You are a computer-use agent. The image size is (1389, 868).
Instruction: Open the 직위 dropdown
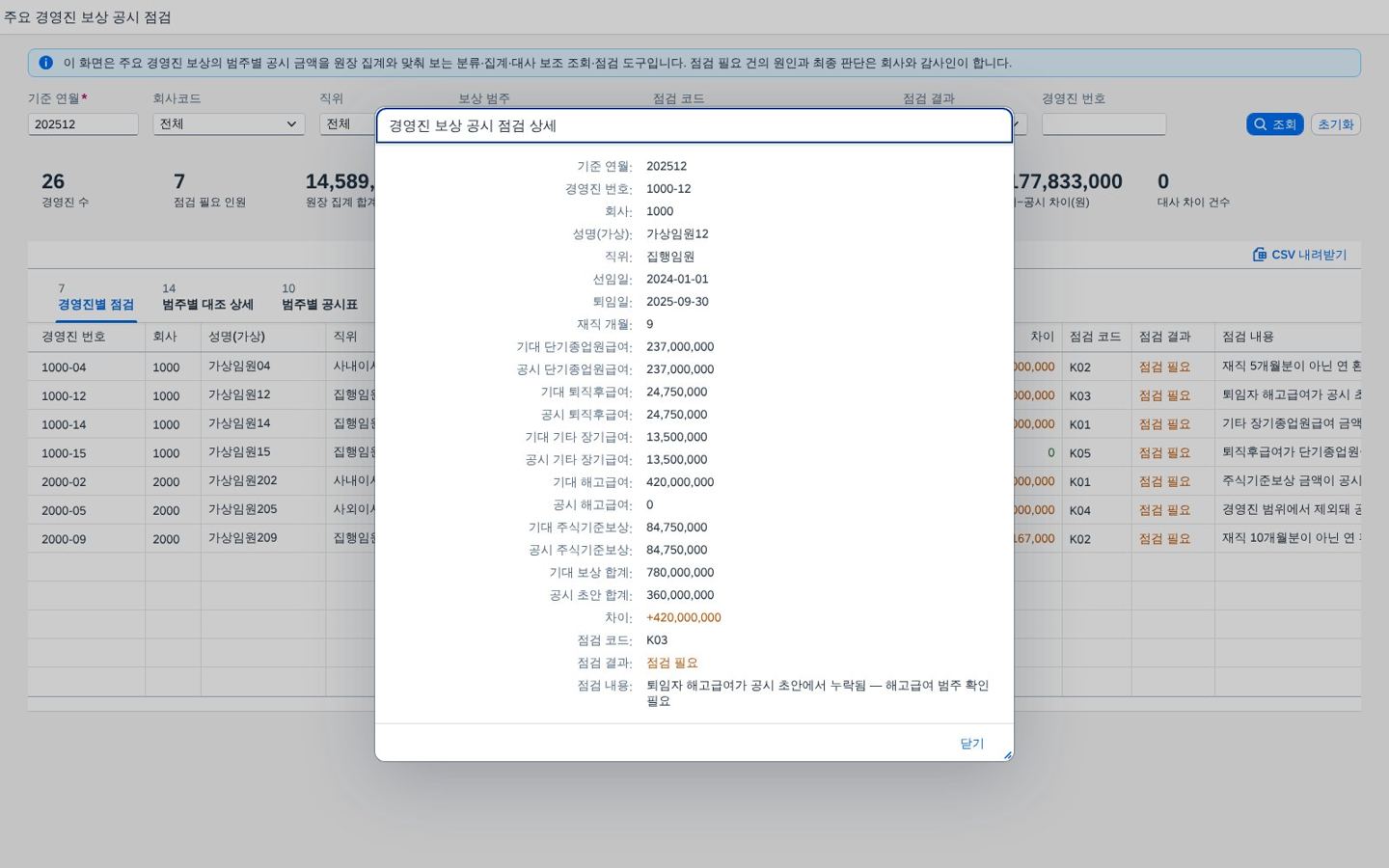tap(347, 124)
